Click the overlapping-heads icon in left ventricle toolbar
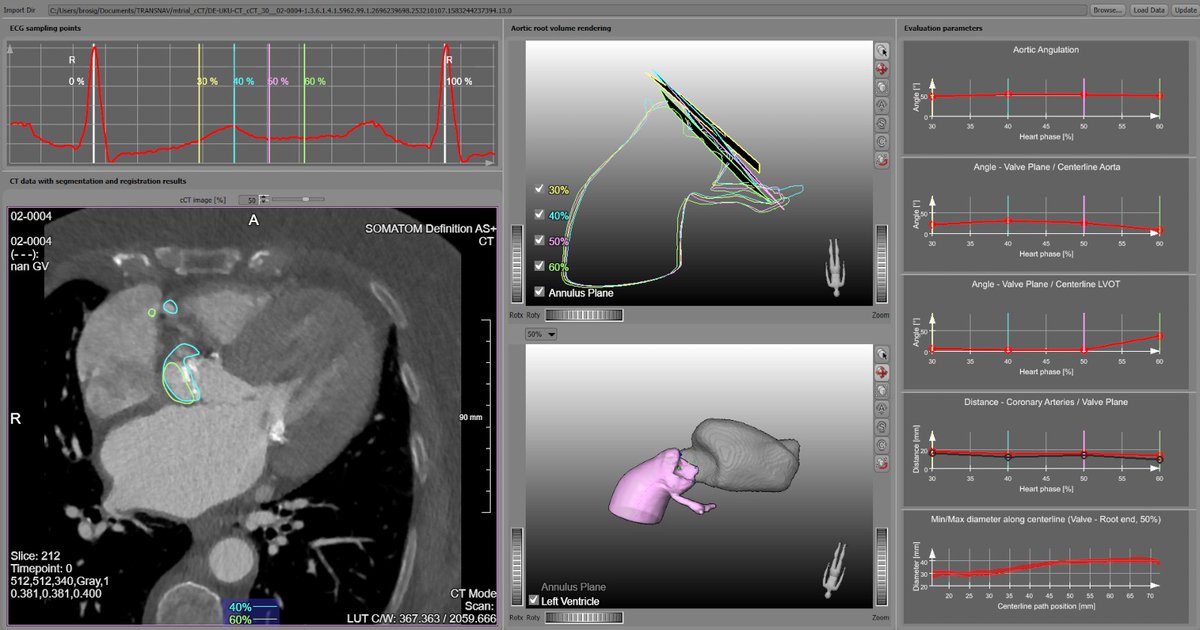The width and height of the screenshot is (1200, 630). (881, 390)
